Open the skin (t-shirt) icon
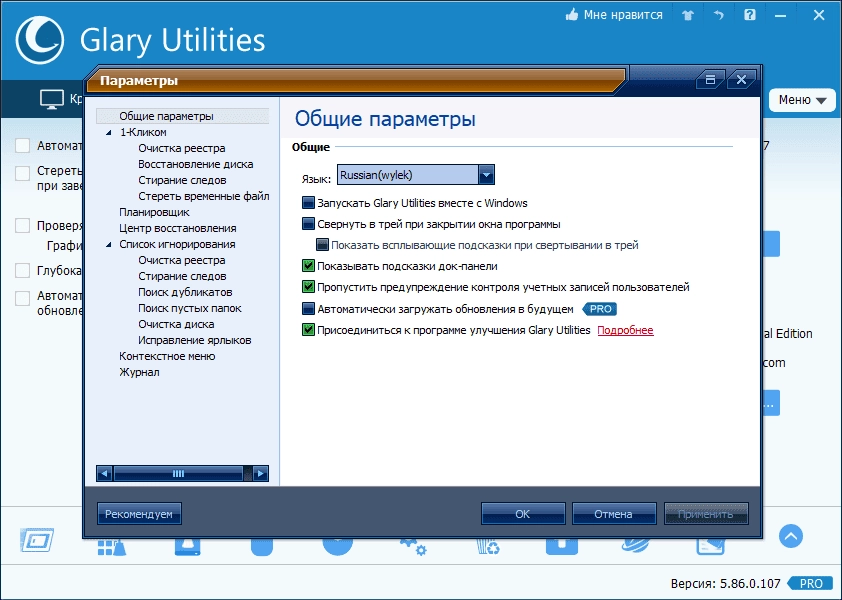Viewport: 842px width, 600px height. [688, 15]
